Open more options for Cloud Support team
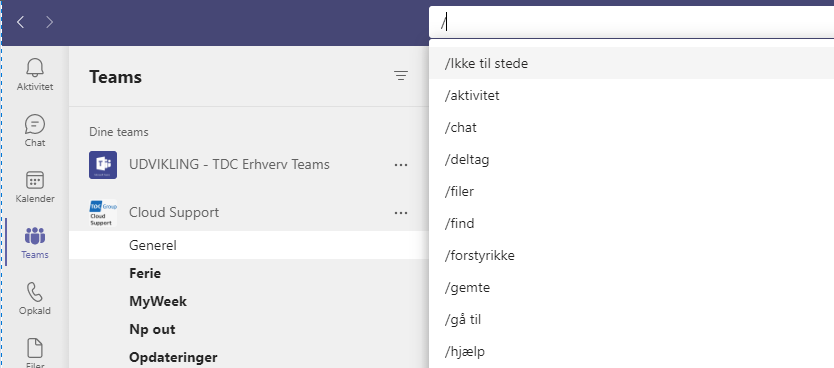The width and height of the screenshot is (834, 368). point(401,213)
